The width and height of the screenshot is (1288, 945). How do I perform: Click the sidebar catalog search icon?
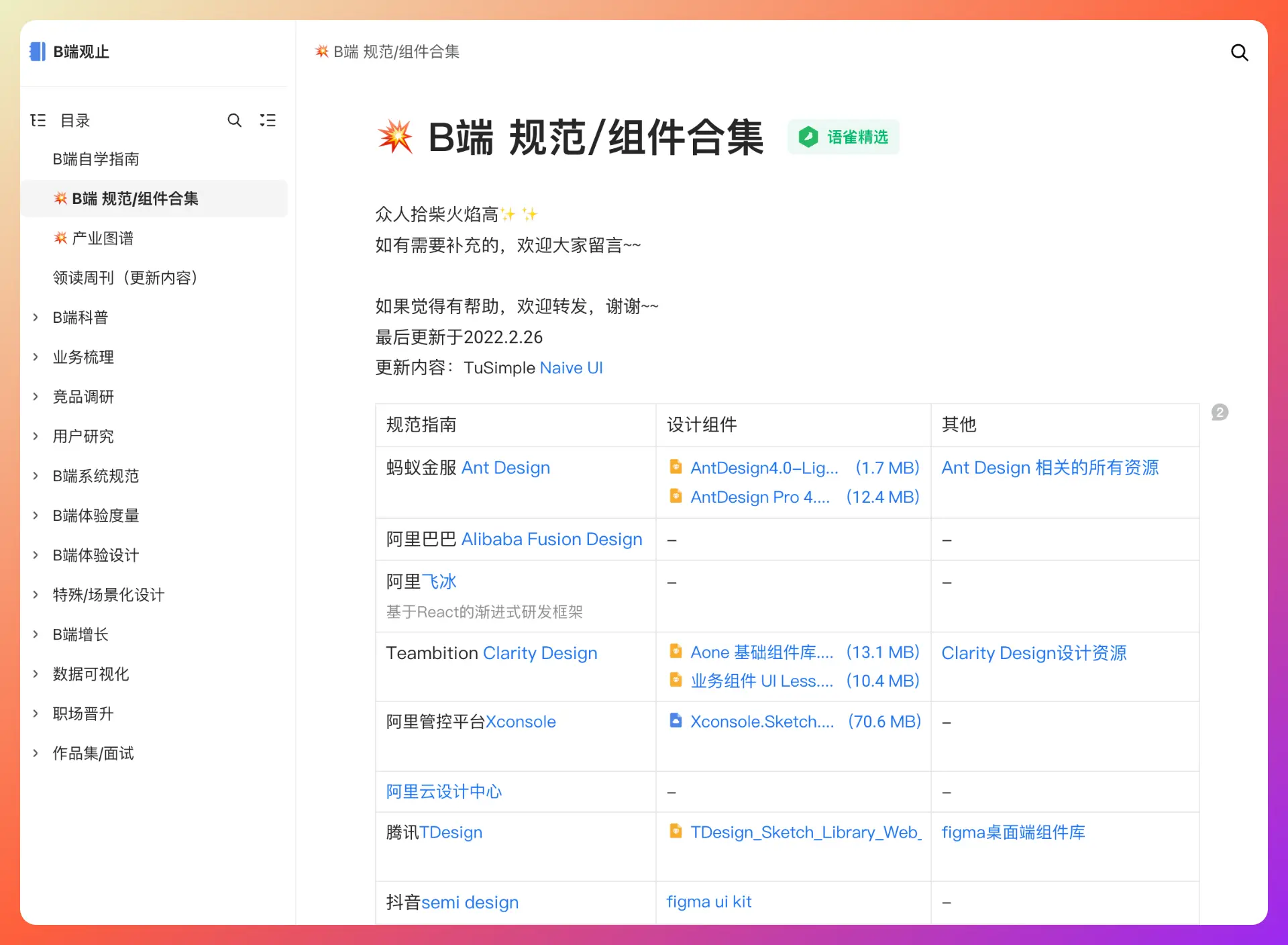coord(234,120)
